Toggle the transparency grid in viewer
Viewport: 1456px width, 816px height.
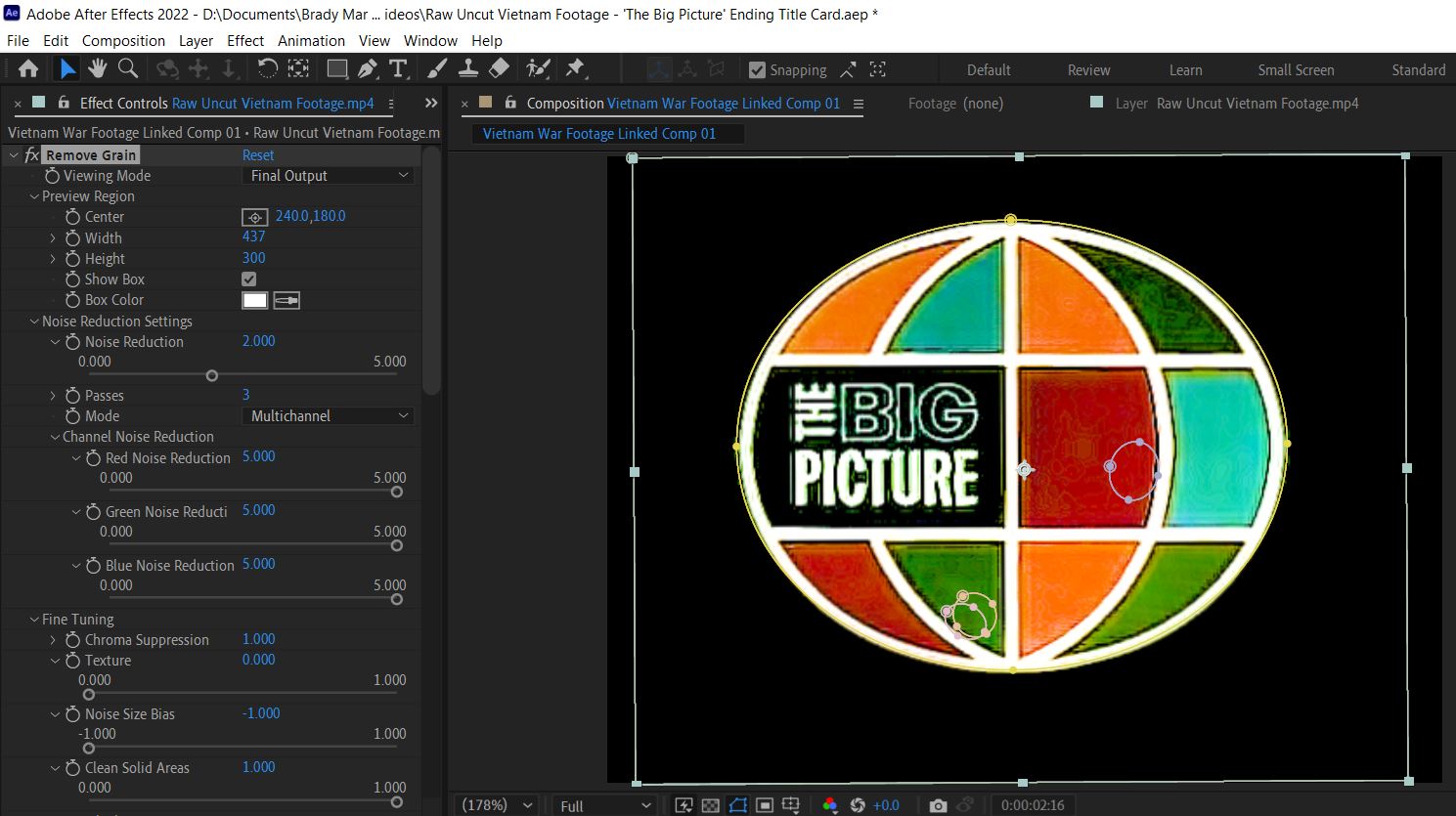coord(711,805)
